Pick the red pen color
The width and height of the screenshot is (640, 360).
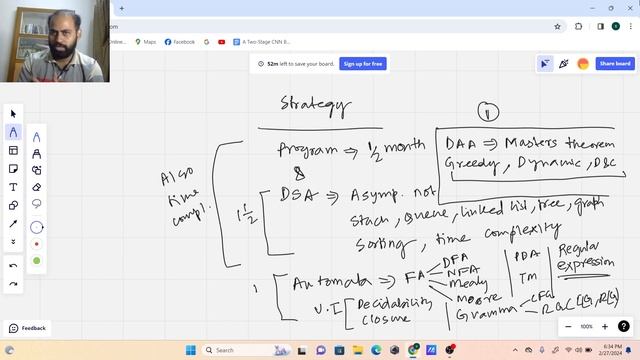[36, 244]
